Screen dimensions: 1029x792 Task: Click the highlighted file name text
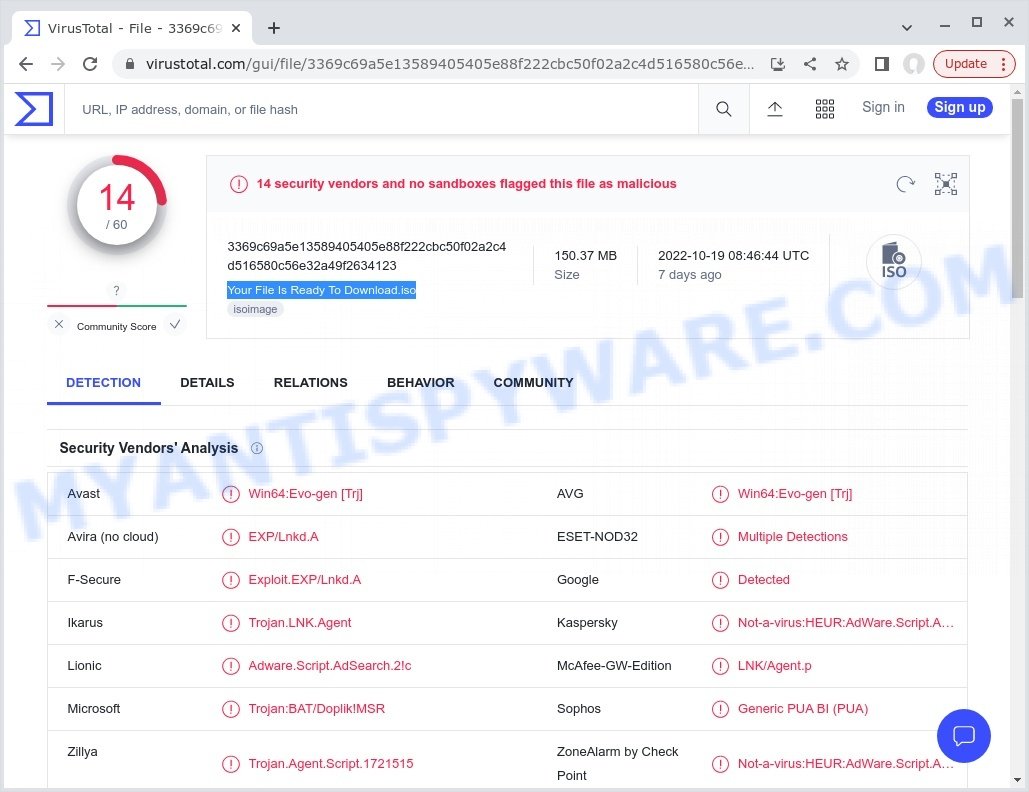point(322,290)
